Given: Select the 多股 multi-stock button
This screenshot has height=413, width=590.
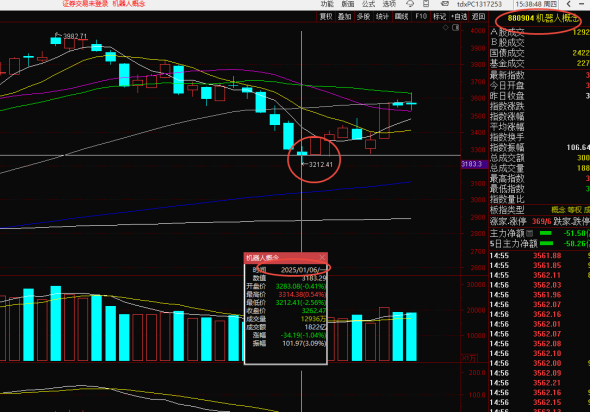Looking at the screenshot, I should (x=363, y=17).
